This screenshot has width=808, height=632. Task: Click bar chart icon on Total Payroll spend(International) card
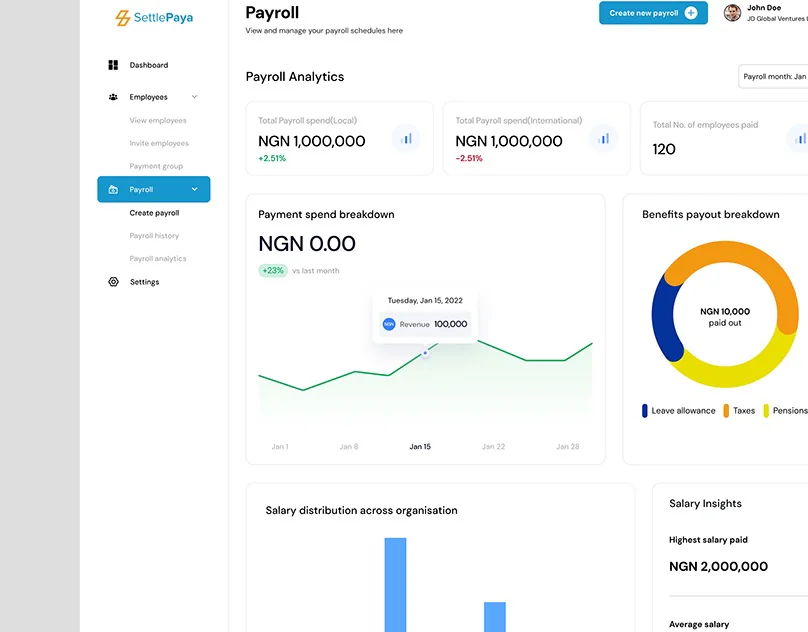tap(603, 139)
